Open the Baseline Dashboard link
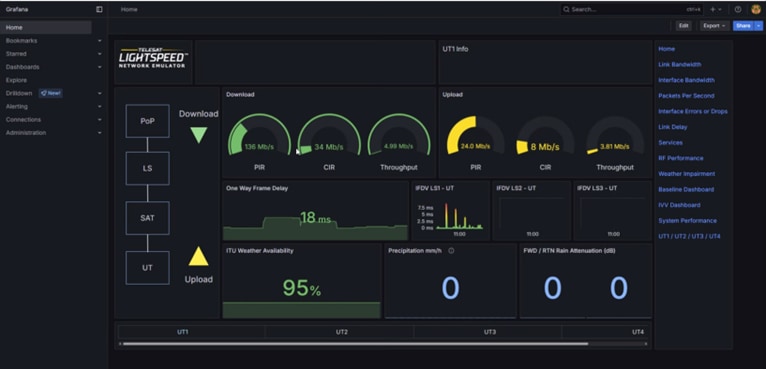The height and width of the screenshot is (369, 766). [x=686, y=190]
